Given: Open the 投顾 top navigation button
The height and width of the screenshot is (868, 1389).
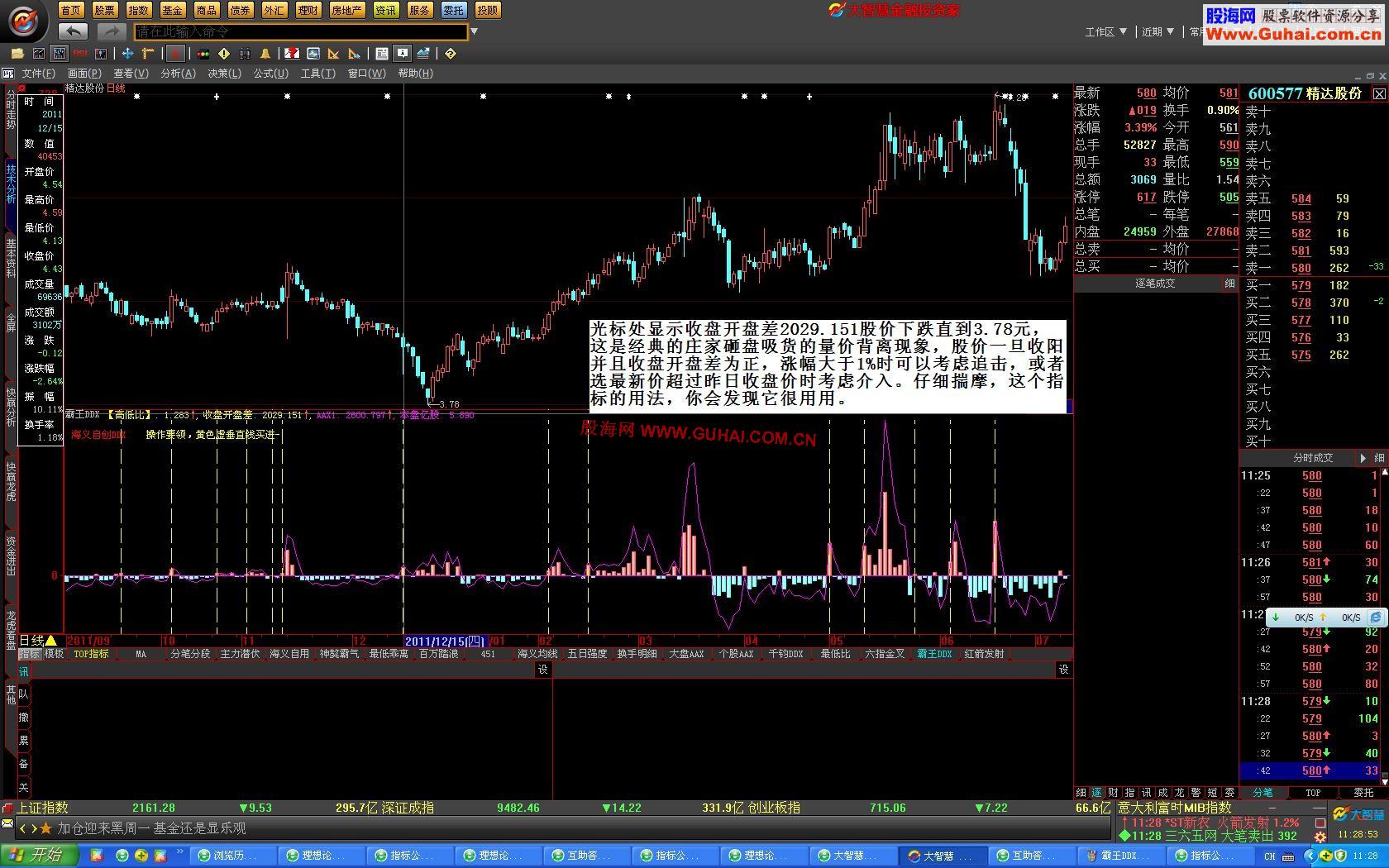Looking at the screenshot, I should [488, 10].
